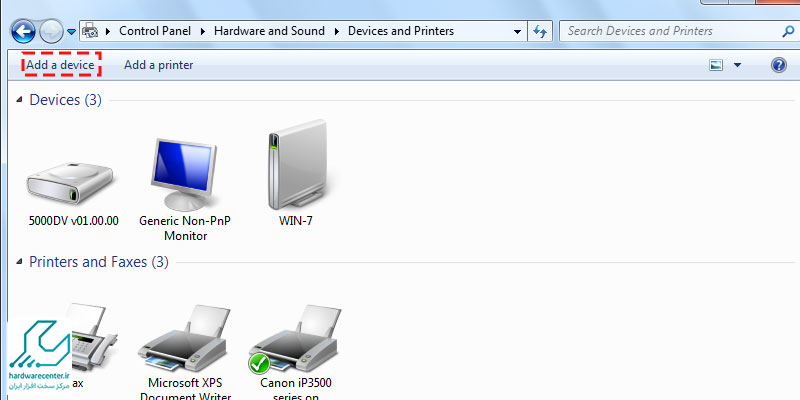Image resolution: width=800 pixels, height=400 pixels.
Task: Select the WIN-7 computer device icon
Action: click(x=297, y=165)
